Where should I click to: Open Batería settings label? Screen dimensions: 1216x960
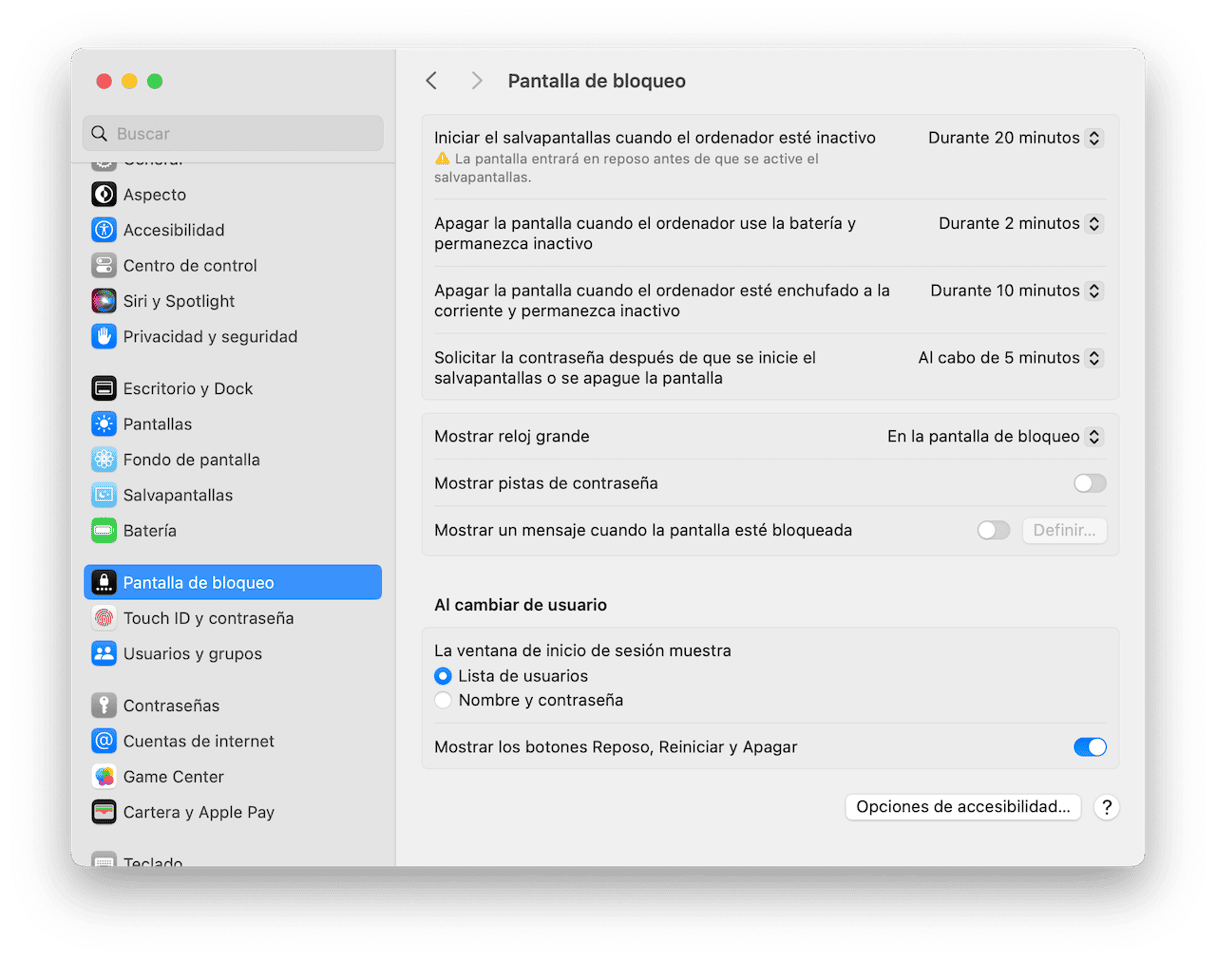coord(150,531)
